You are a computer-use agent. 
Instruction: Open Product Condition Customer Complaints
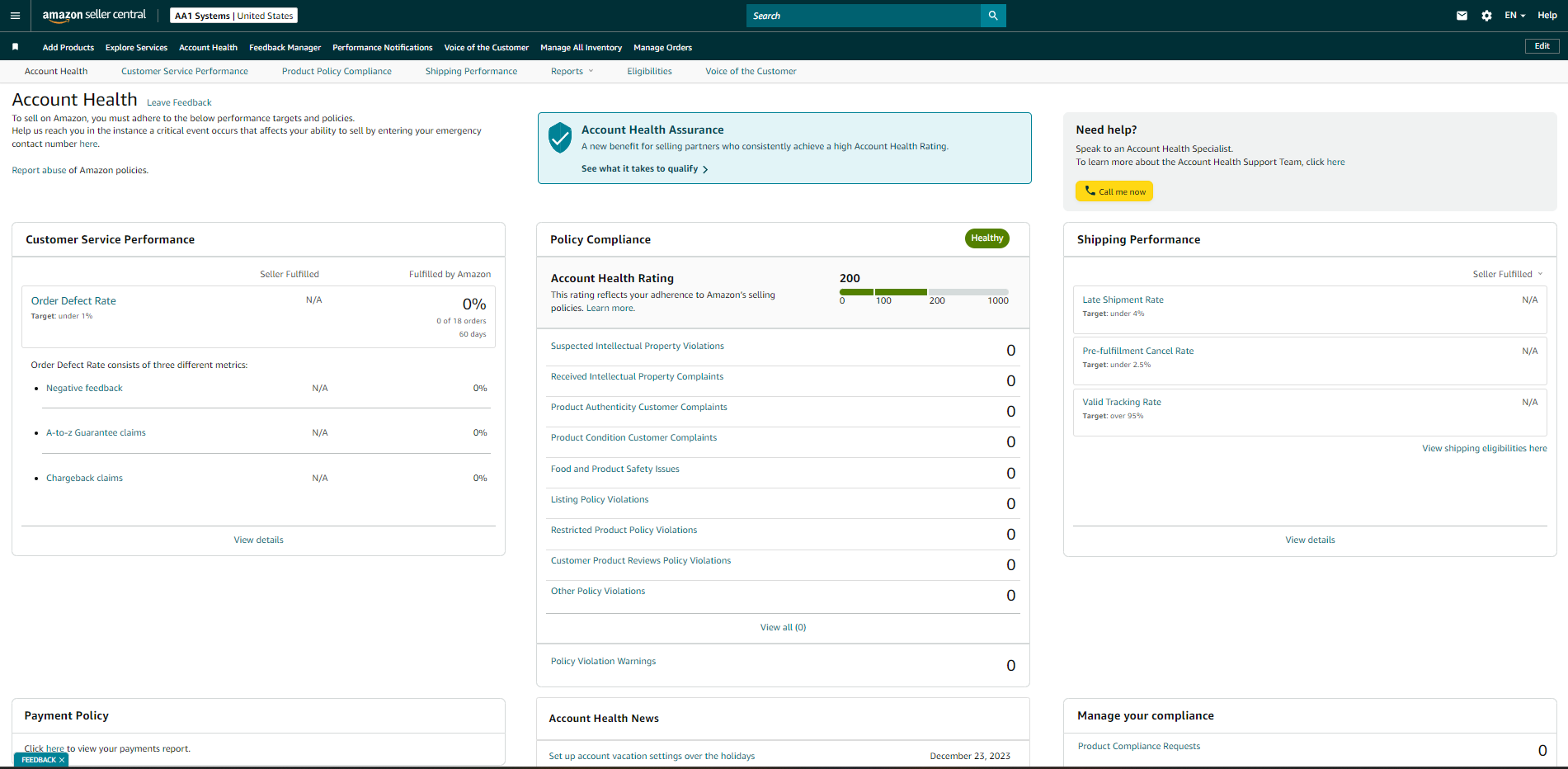pos(633,438)
